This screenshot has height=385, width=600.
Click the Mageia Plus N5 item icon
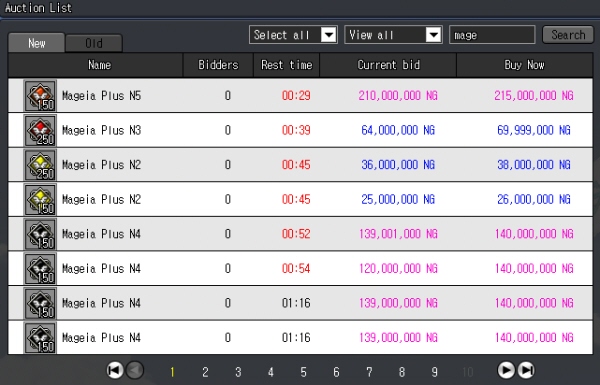40,95
